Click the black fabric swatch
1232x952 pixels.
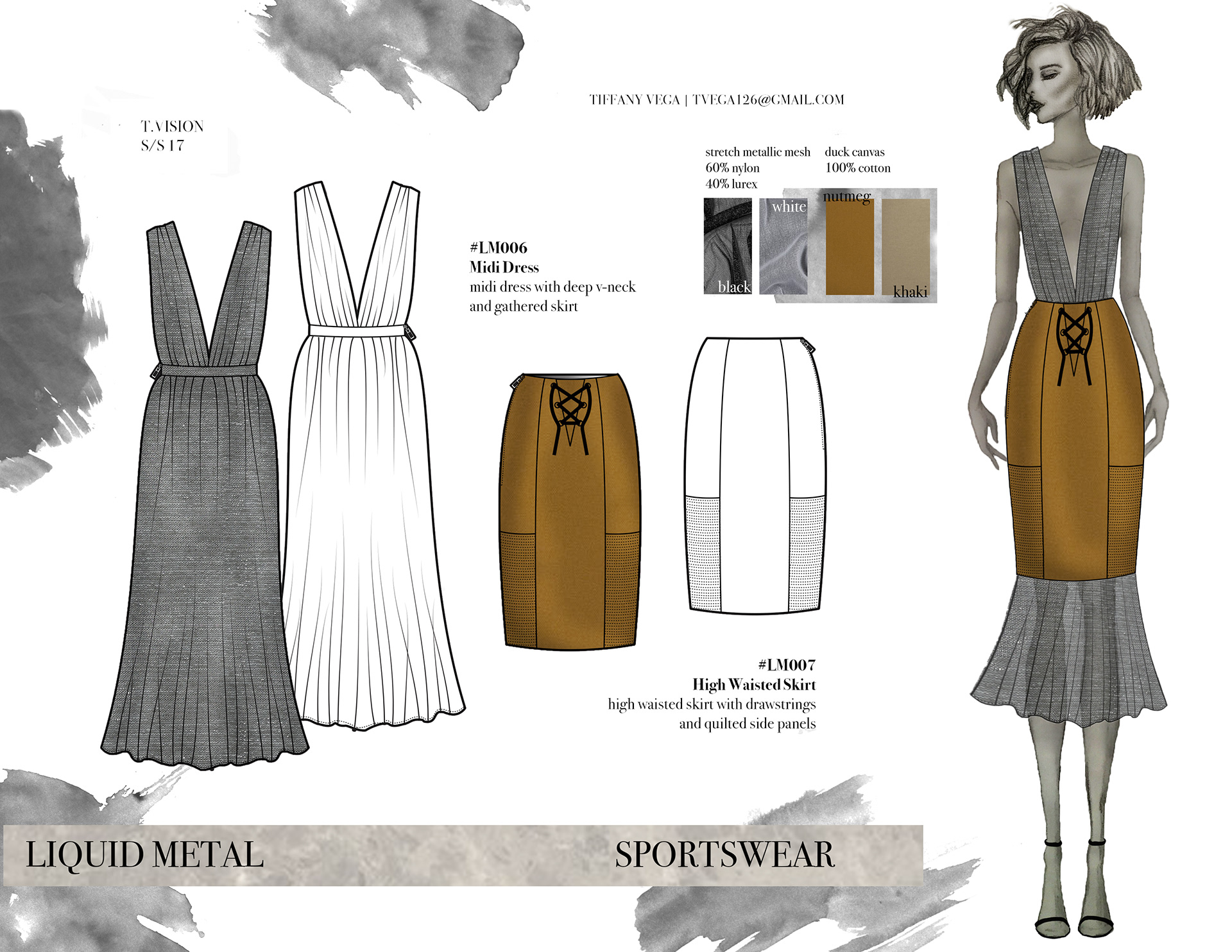pyautogui.click(x=728, y=246)
